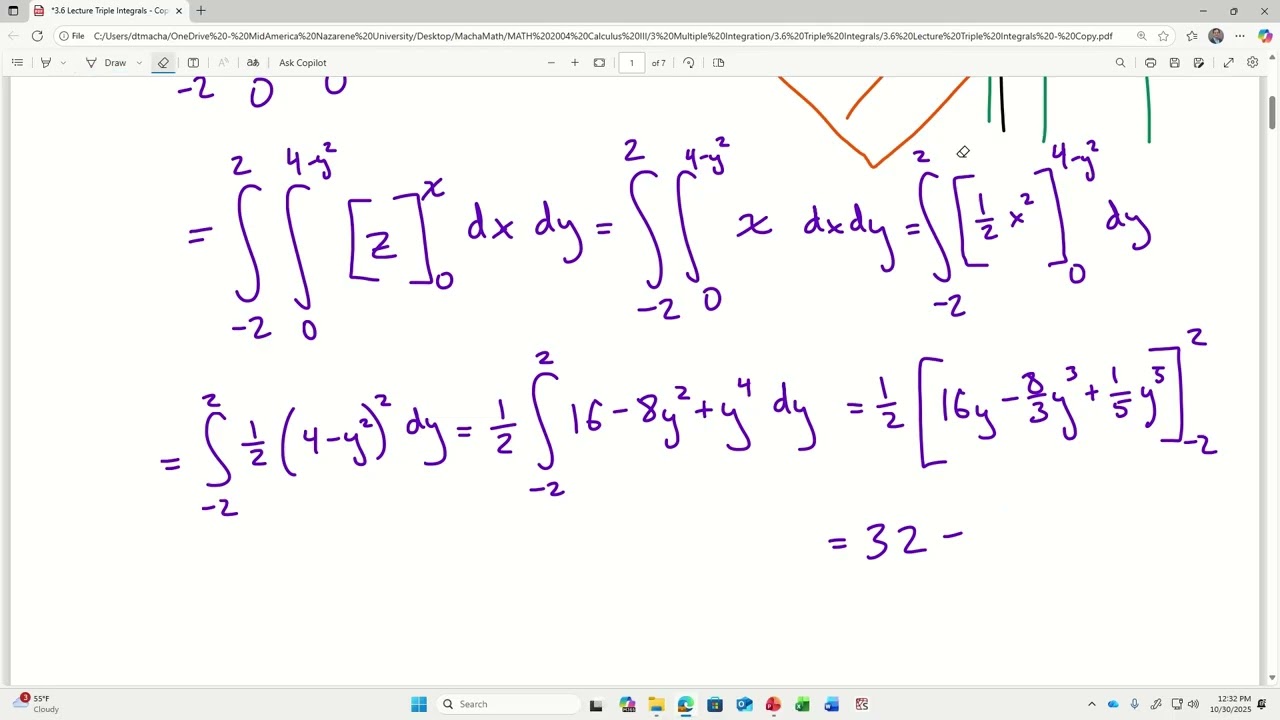
Task: Open volume control tray icon
Action: point(1193,704)
